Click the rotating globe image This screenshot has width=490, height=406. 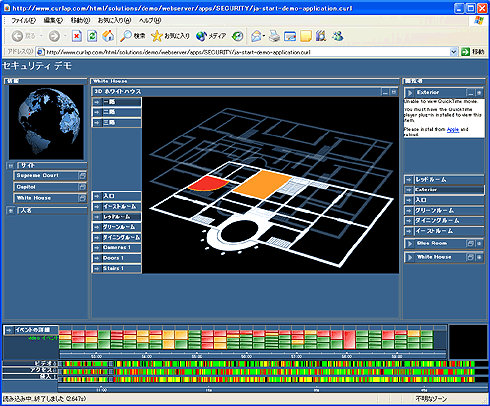(46, 122)
